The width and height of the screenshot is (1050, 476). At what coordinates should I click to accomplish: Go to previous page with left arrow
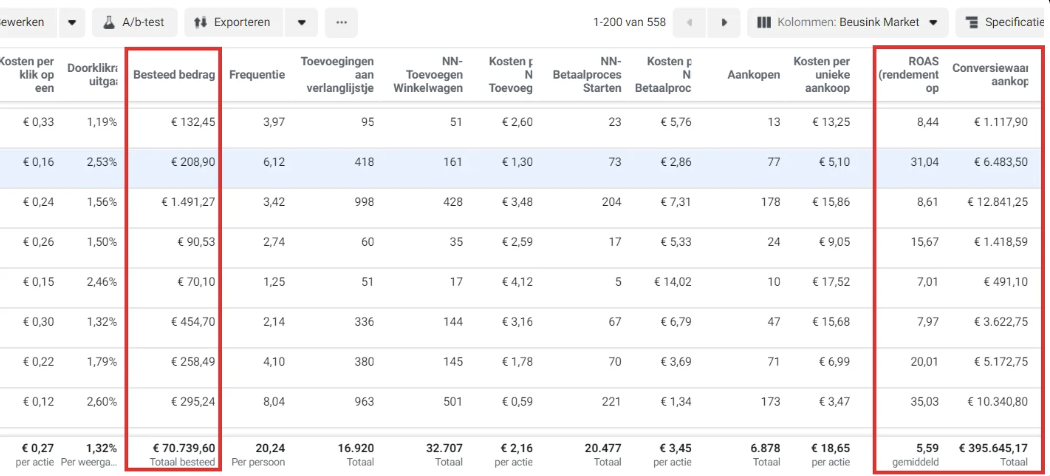tap(689, 22)
